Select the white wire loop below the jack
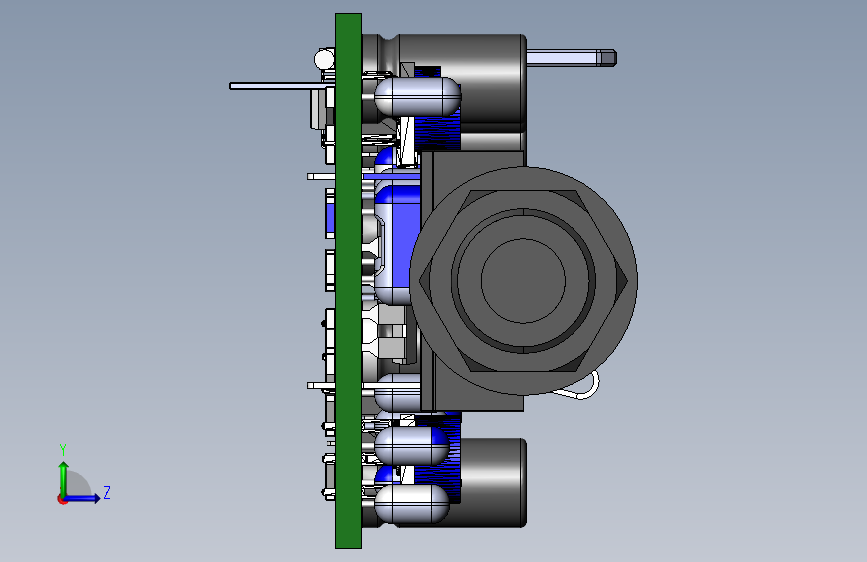867x562 pixels. click(x=582, y=388)
